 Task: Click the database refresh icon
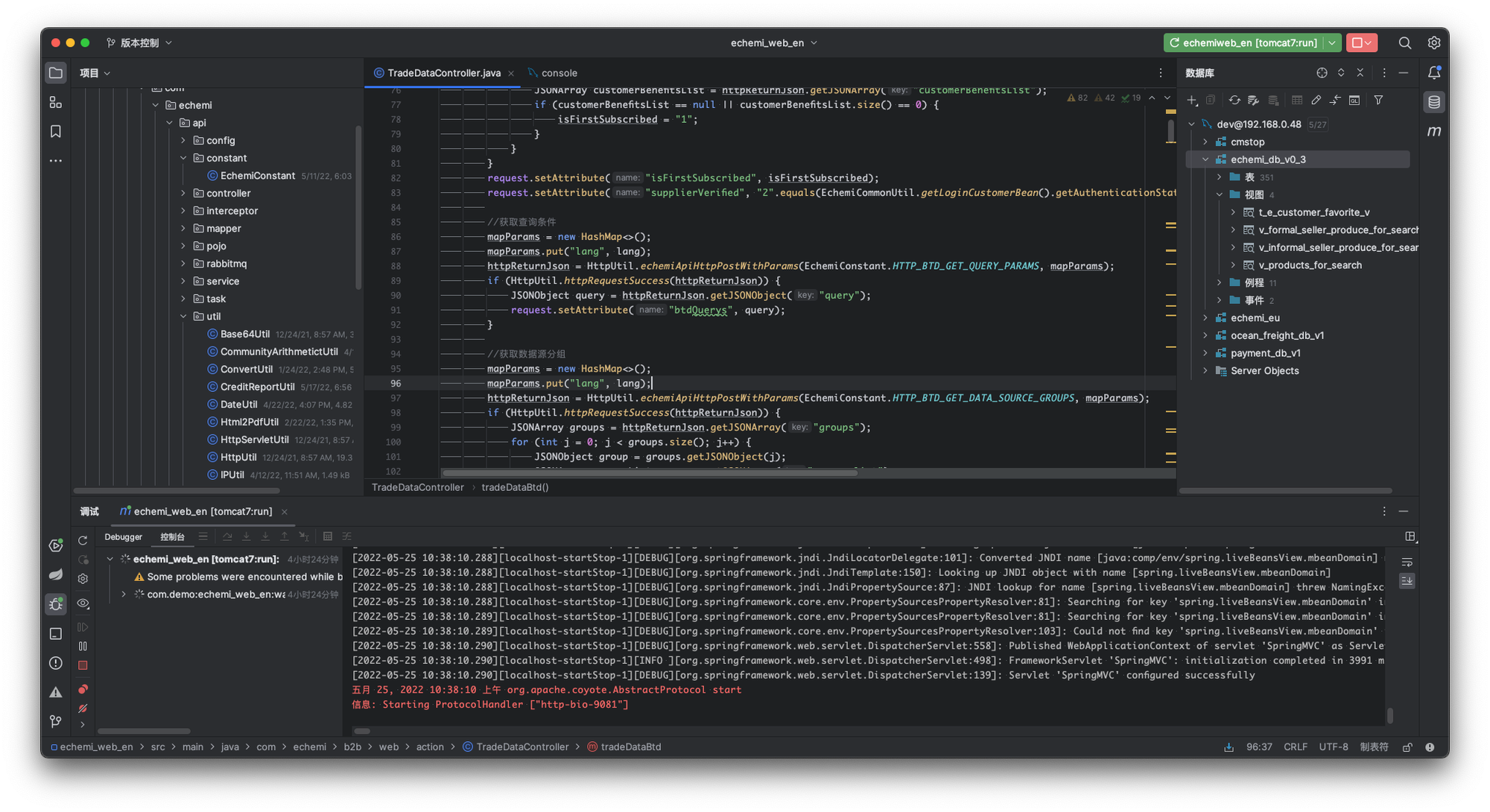point(1234,100)
